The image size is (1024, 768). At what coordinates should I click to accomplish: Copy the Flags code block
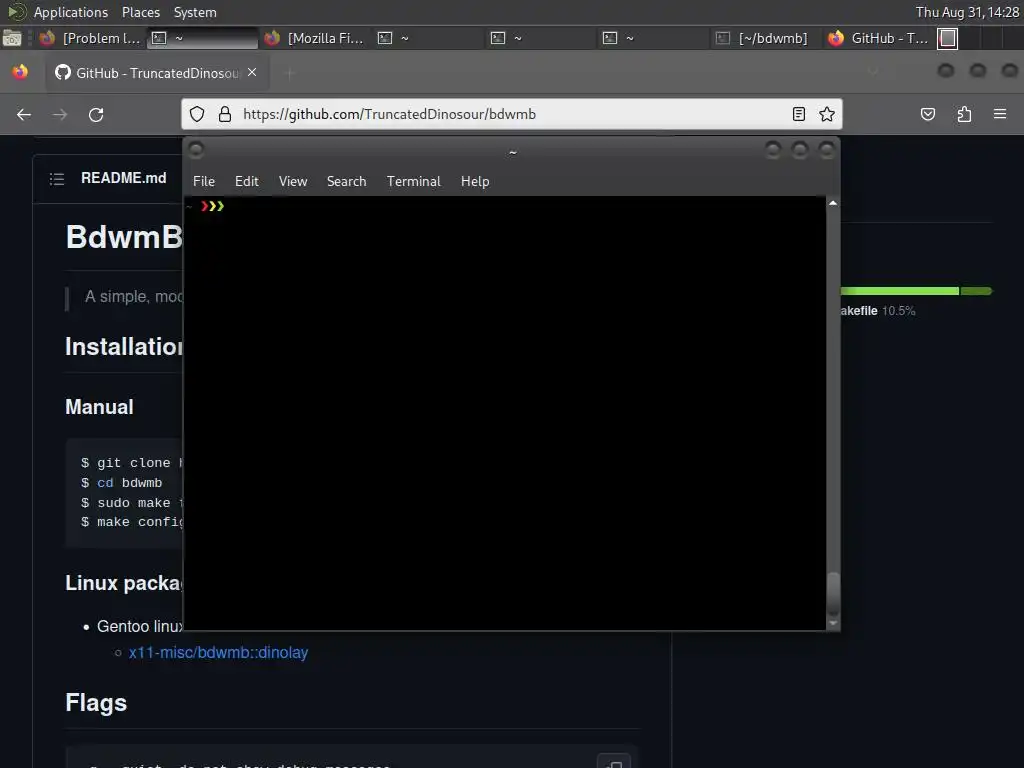point(613,762)
